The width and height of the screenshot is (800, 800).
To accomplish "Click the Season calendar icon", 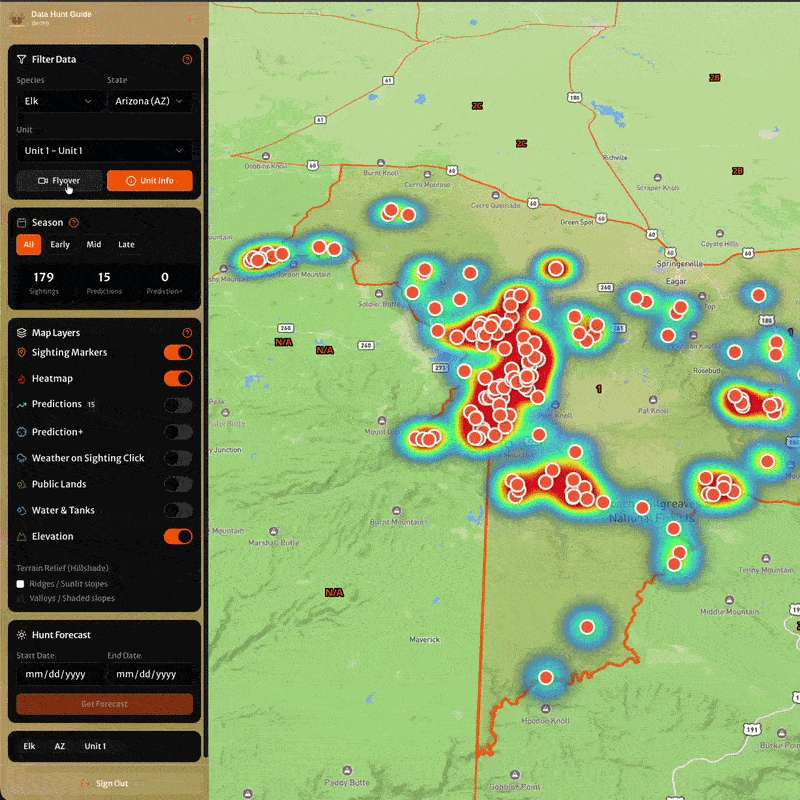I will pos(22,223).
